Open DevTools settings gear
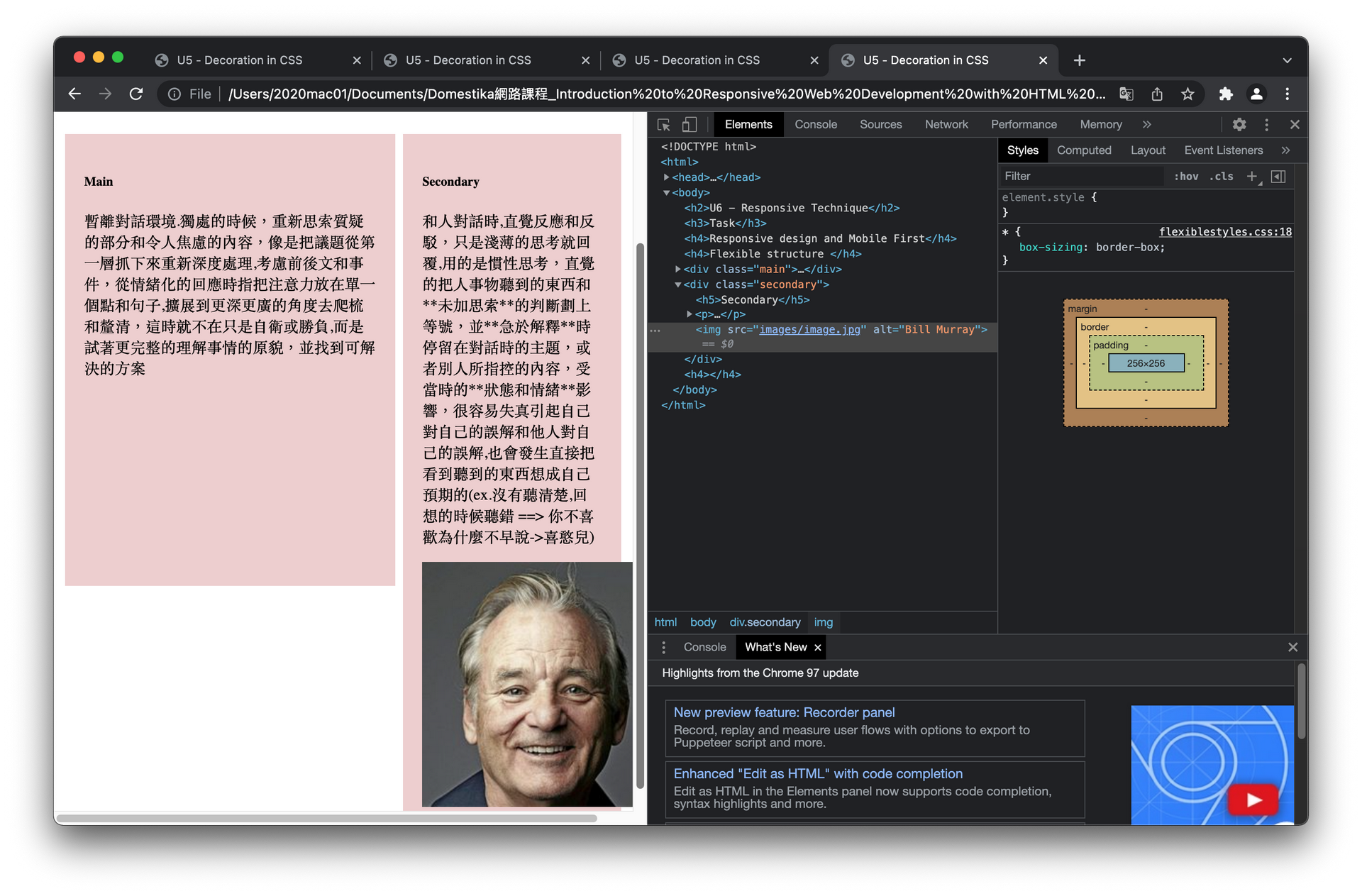Viewport: 1362px width, 896px height. pos(1239,125)
